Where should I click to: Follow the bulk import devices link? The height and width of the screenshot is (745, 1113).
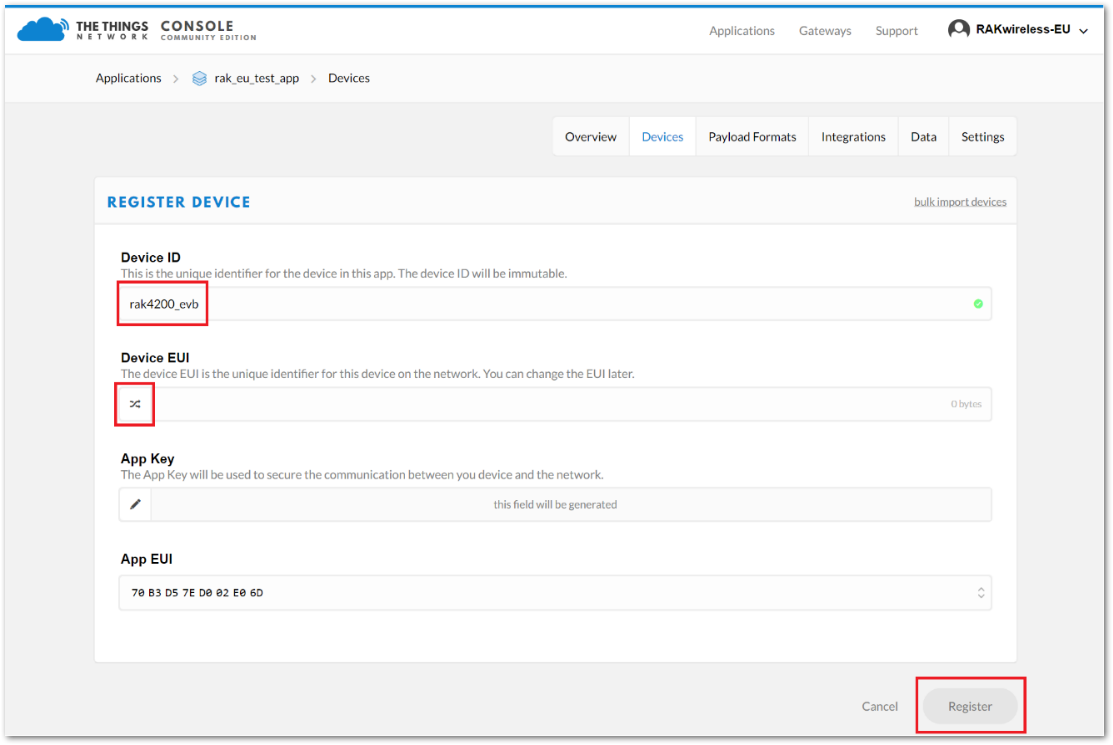click(x=960, y=202)
